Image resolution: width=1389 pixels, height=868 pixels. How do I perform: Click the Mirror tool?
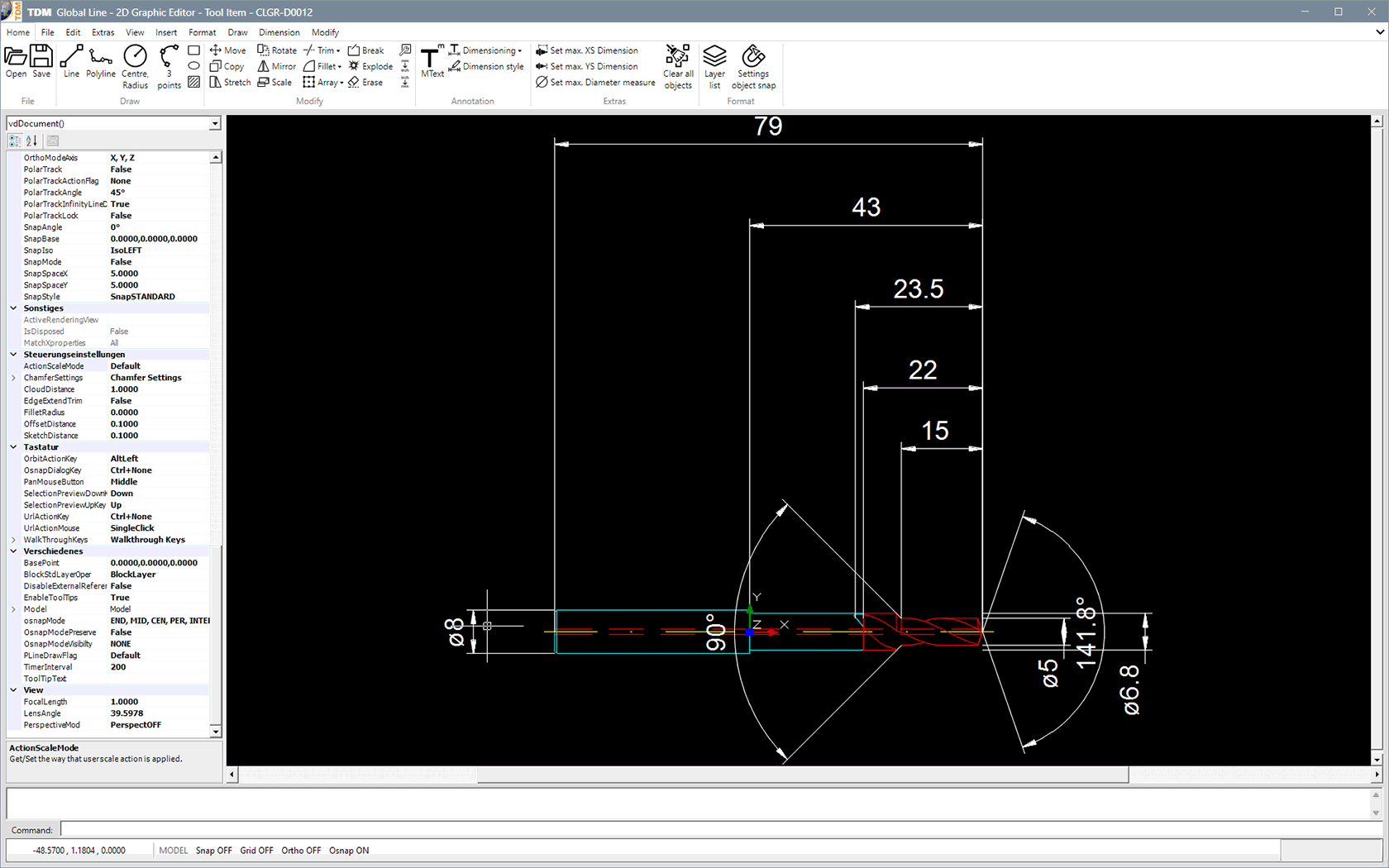click(276, 66)
